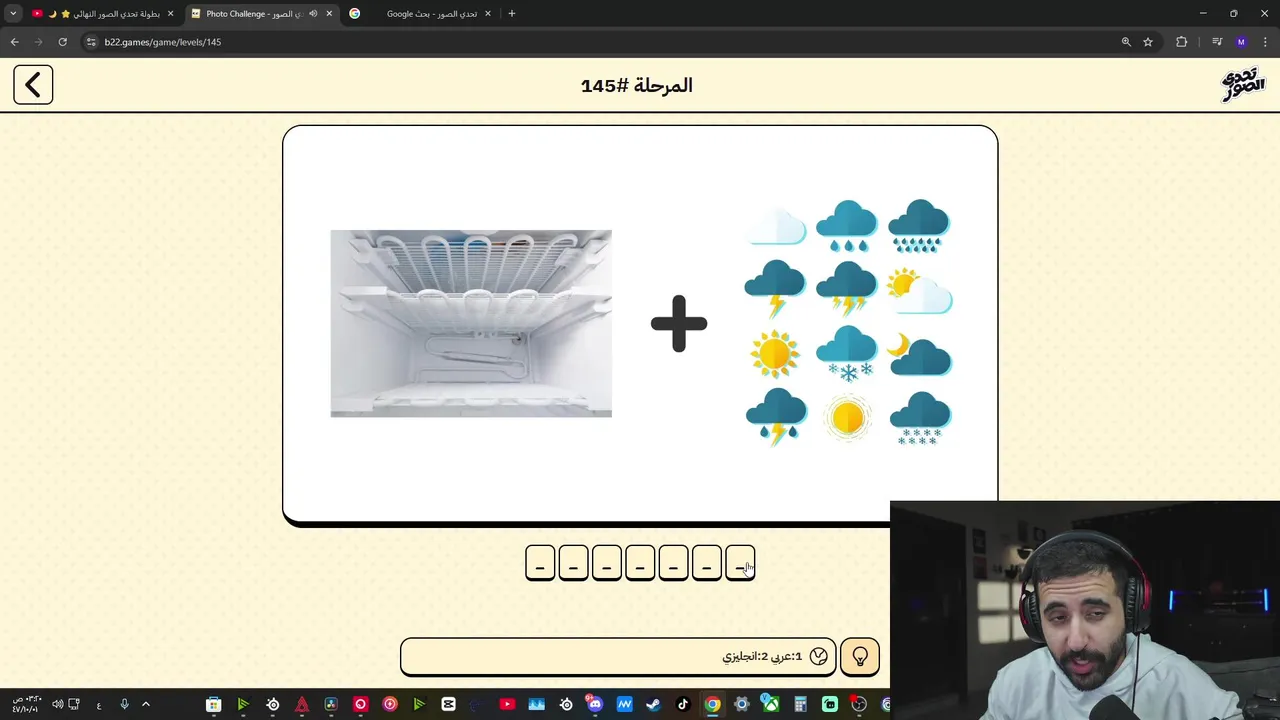Close the Photo Challenge tab
Image resolution: width=1280 pixels, height=720 pixels.
tap(329, 14)
